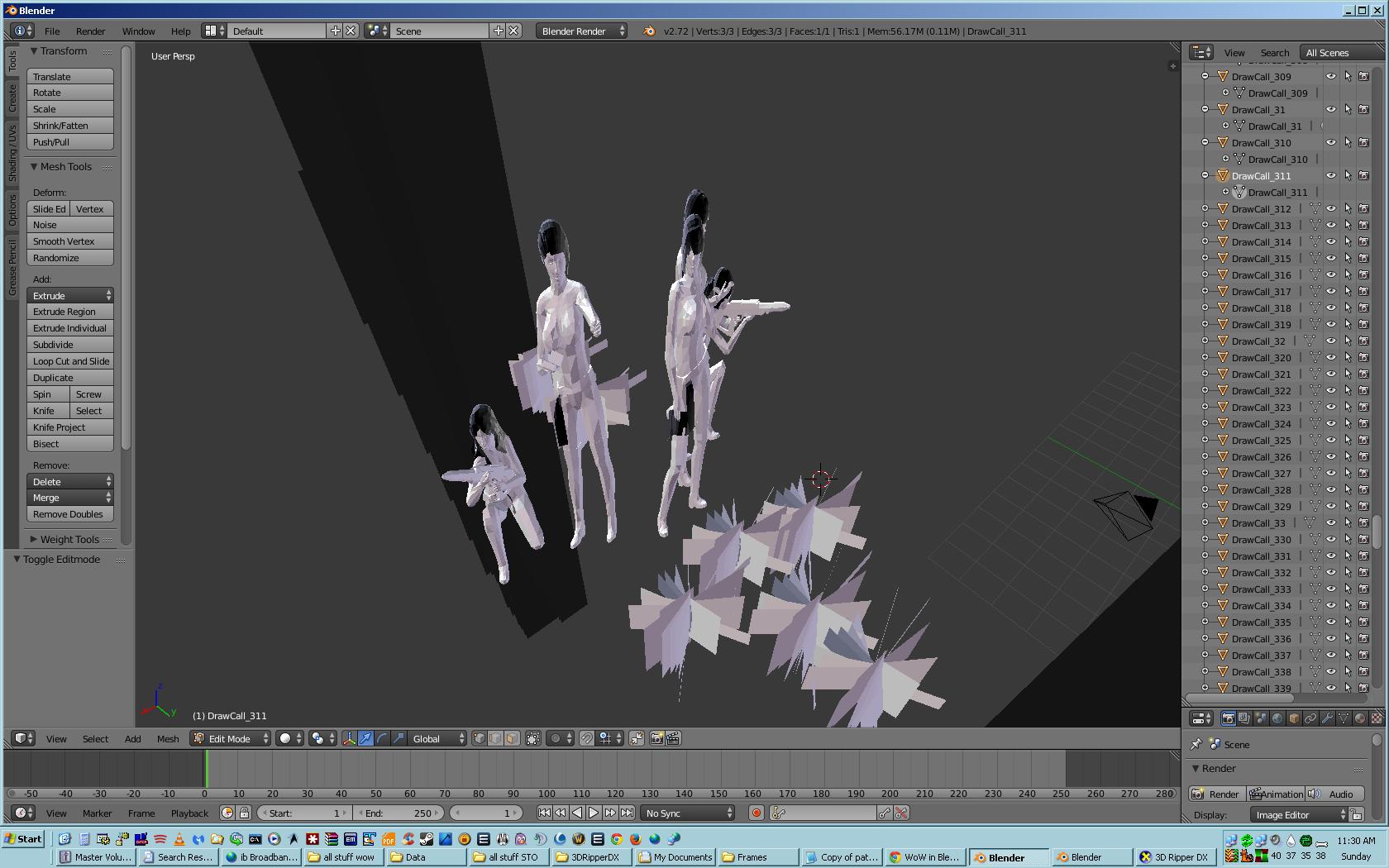1389x868 pixels.
Task: Hide DrawCall_309 using its eye icon
Action: (x=1331, y=76)
